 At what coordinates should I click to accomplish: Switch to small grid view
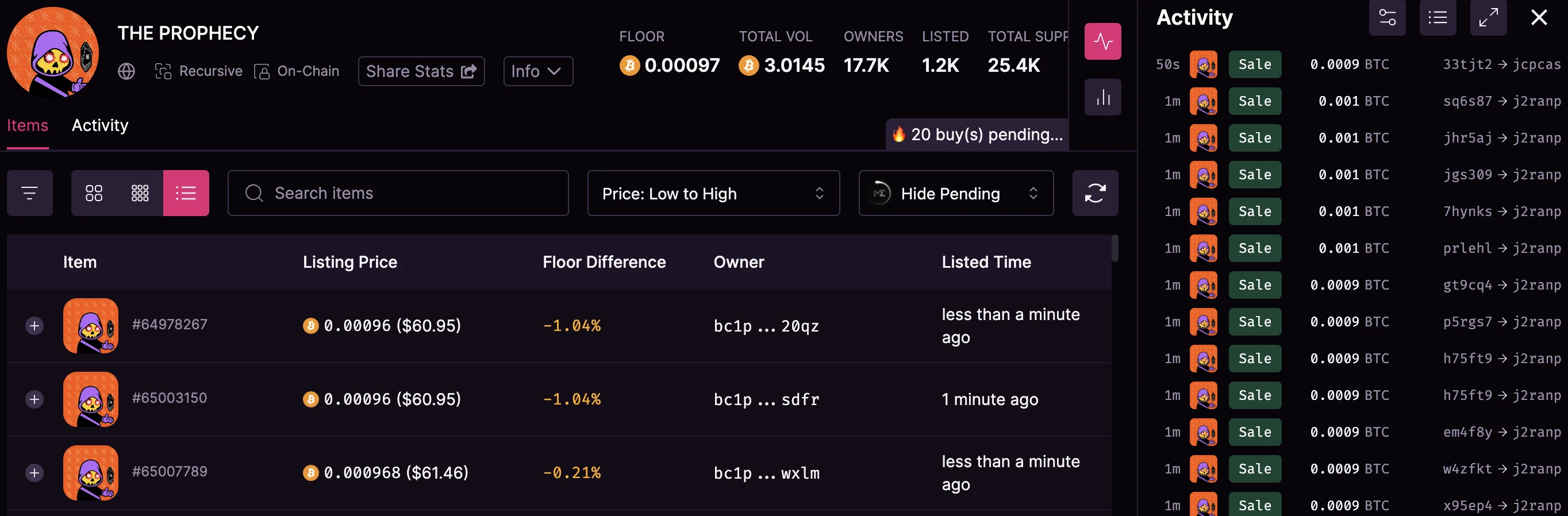(x=140, y=194)
